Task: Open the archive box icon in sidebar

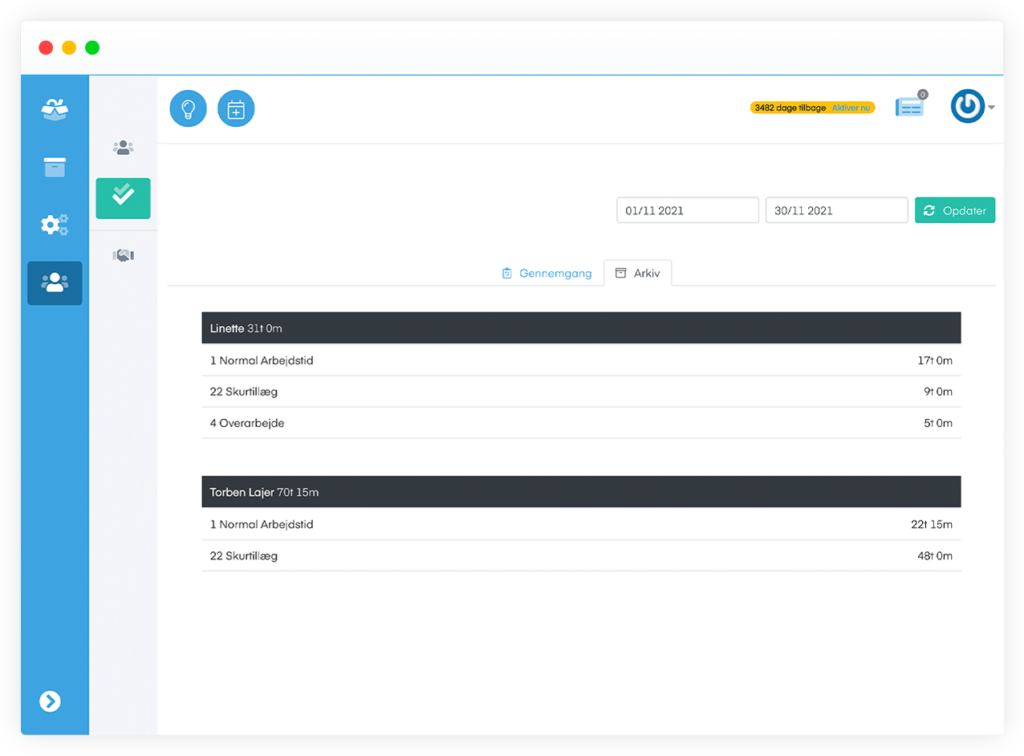Action: 55,167
